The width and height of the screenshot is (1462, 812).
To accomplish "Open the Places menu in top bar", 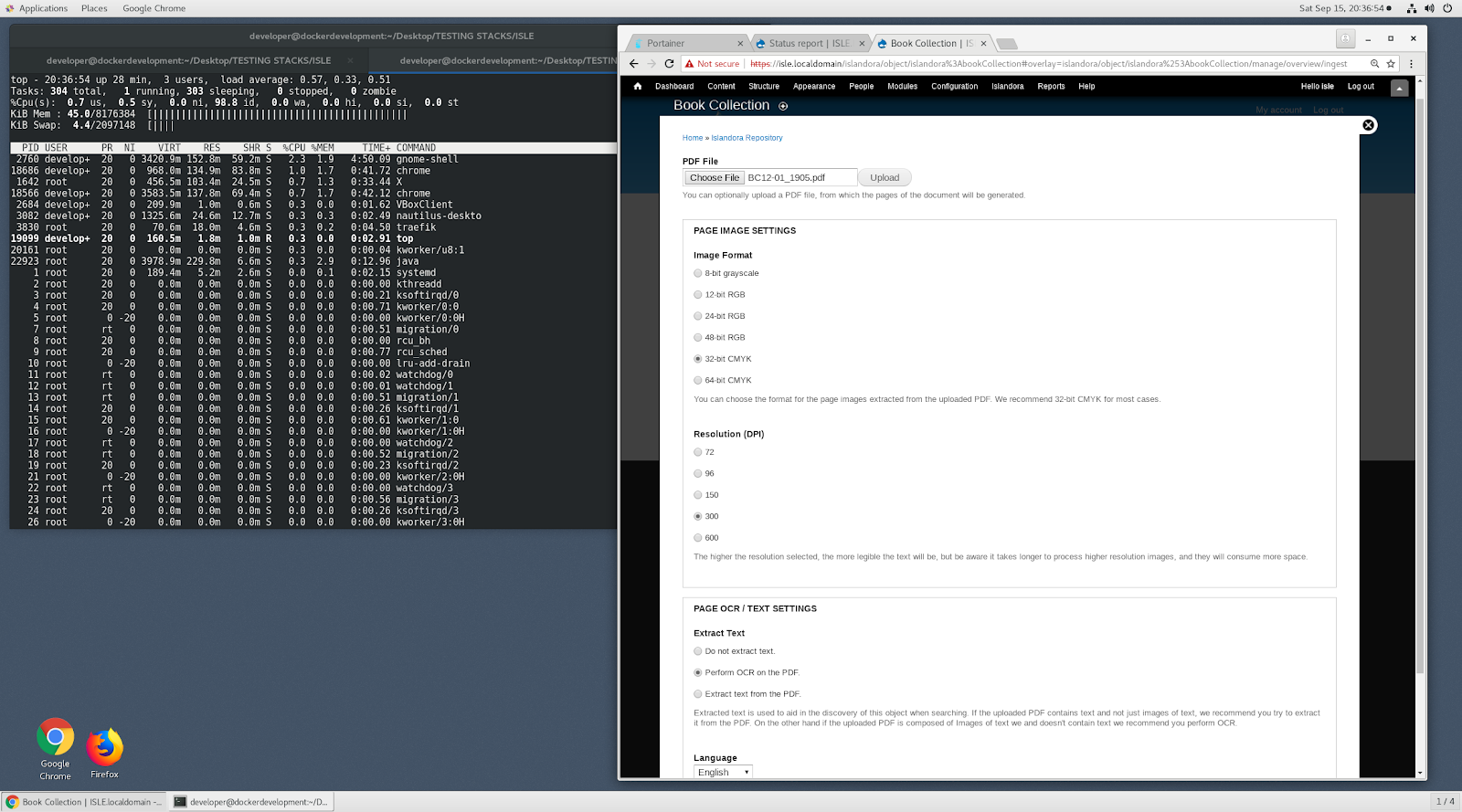I will coord(94,8).
